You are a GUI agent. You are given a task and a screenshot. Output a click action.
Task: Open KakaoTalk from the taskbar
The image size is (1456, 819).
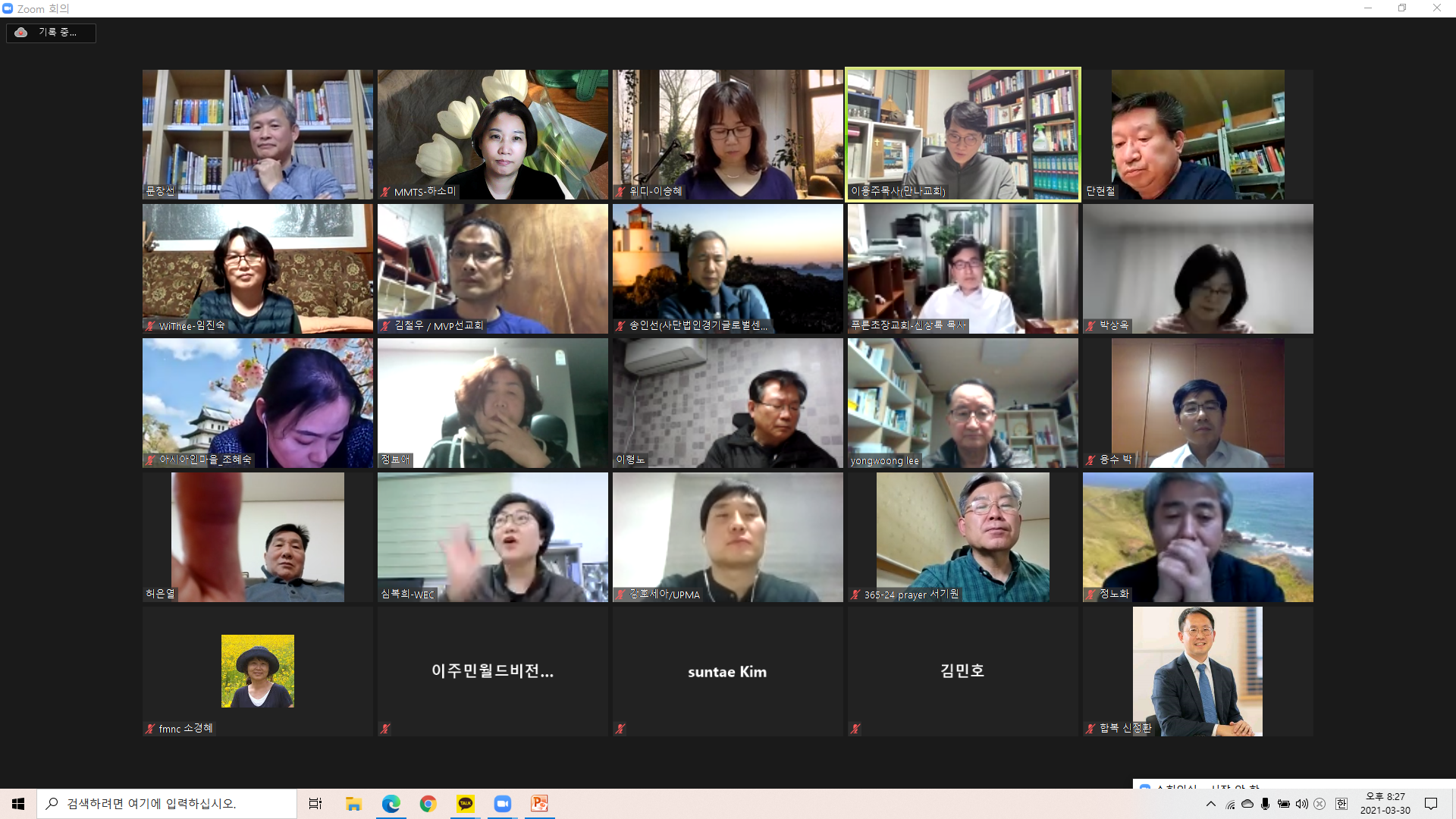(465, 804)
